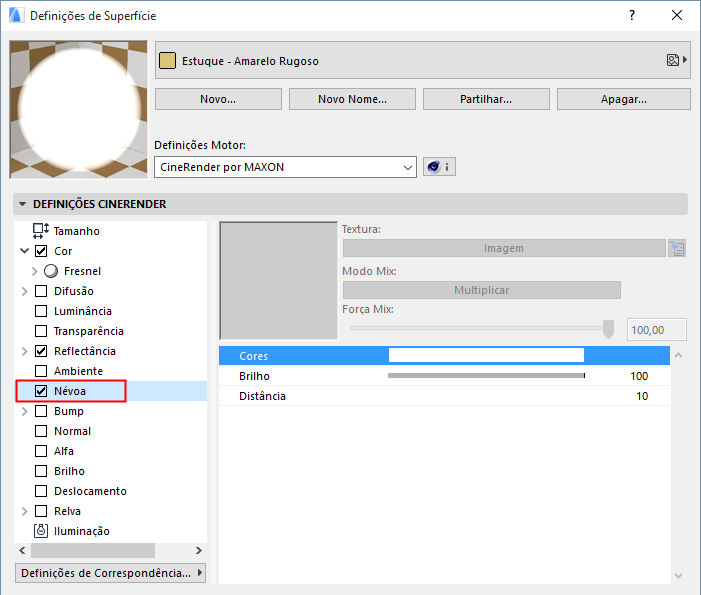701x595 pixels.
Task: Expand the Relva tree node
Action: 25,511
